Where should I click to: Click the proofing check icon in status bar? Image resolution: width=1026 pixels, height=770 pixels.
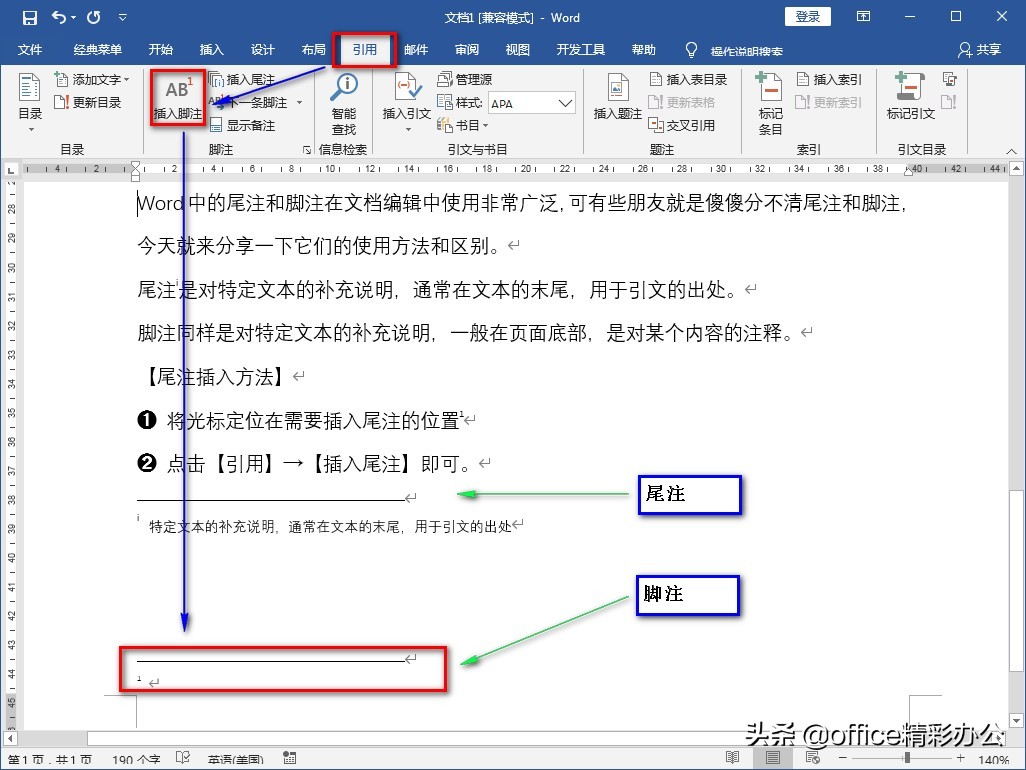[x=183, y=758]
